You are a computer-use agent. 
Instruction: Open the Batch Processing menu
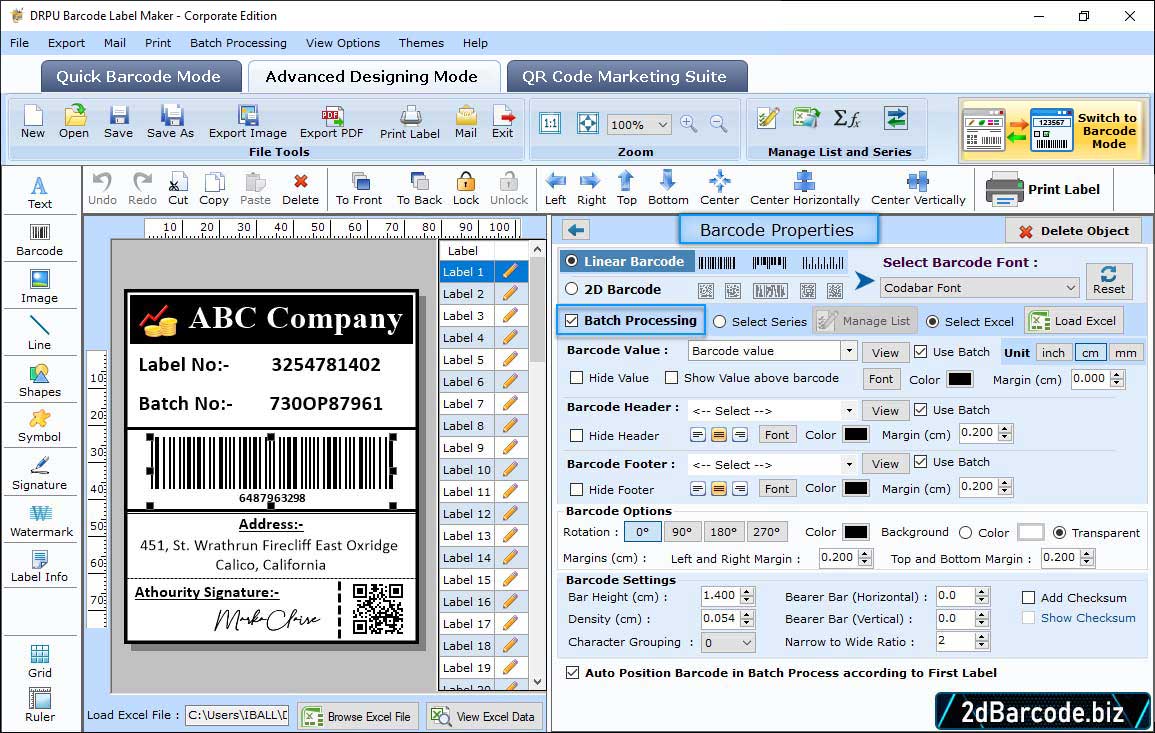point(238,43)
